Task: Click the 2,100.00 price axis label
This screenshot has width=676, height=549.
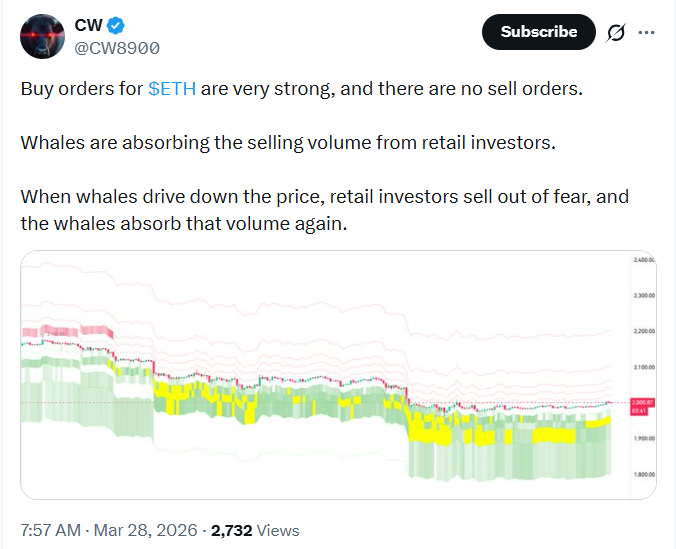Action: coord(641,367)
